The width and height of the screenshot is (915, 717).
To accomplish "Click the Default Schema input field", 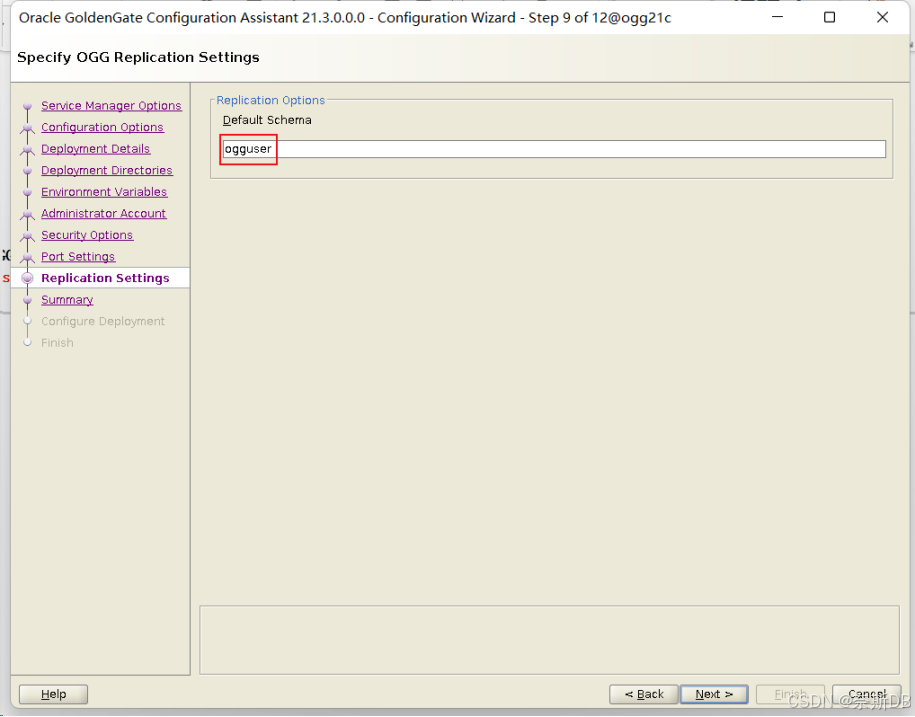I will point(554,149).
